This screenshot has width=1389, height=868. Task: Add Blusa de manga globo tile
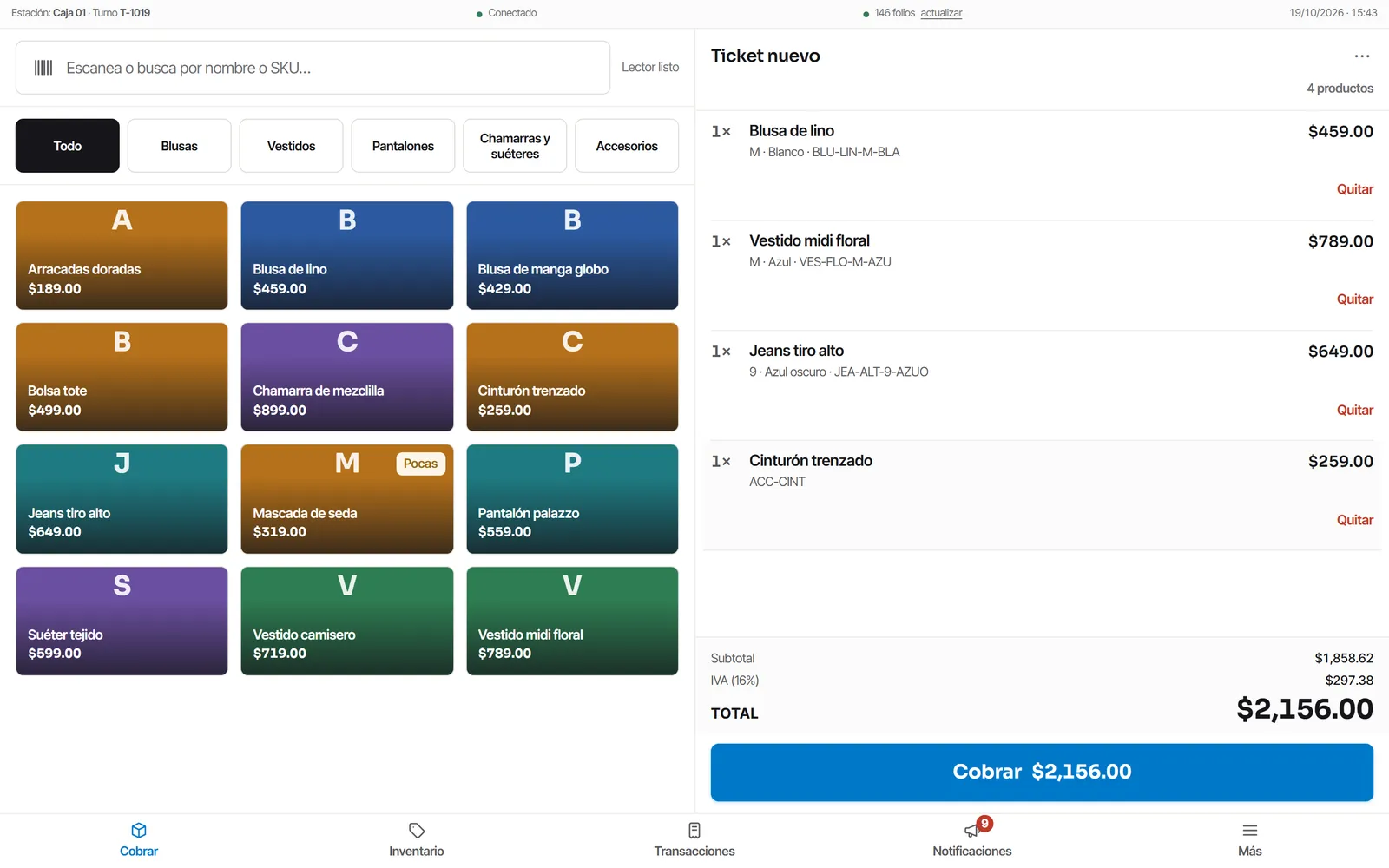tap(572, 256)
